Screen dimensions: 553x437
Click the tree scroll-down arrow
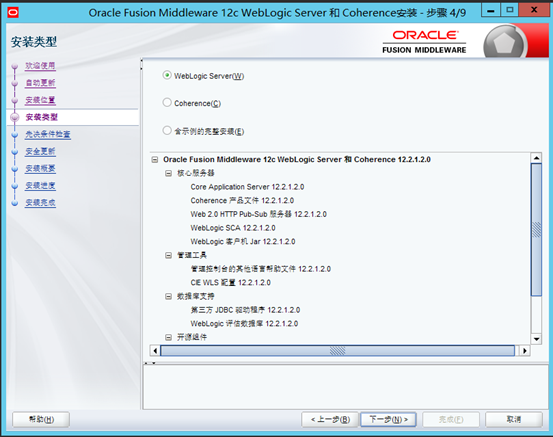click(x=536, y=339)
